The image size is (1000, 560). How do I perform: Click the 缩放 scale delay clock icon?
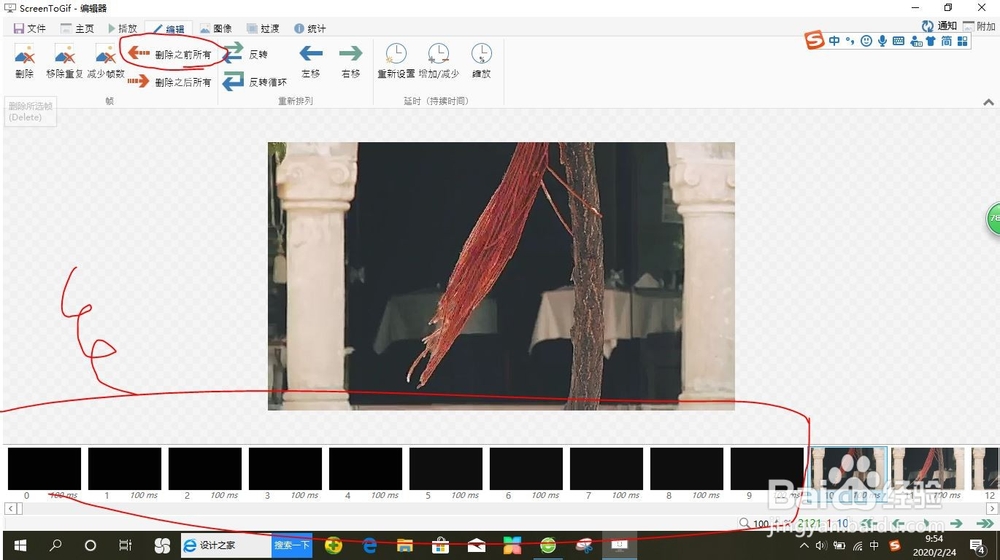[x=482, y=54]
